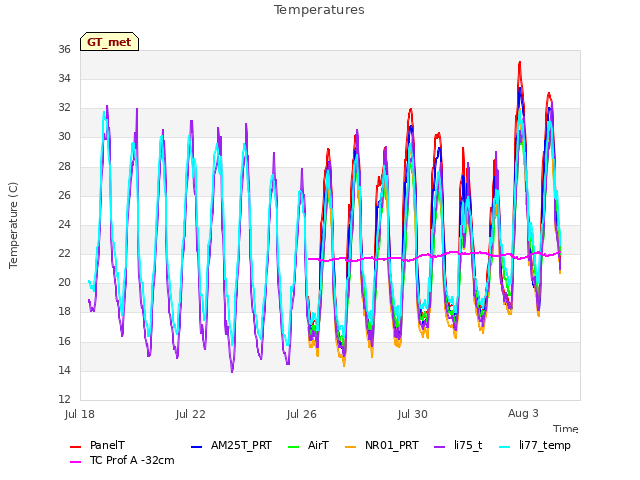
Task: Click the Jul 30 axis tick label
Action: pyautogui.click(x=413, y=414)
